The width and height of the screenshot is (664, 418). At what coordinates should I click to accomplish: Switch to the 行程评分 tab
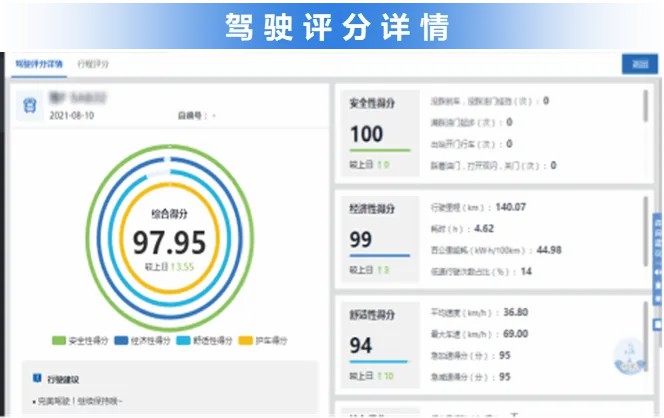tap(93, 64)
